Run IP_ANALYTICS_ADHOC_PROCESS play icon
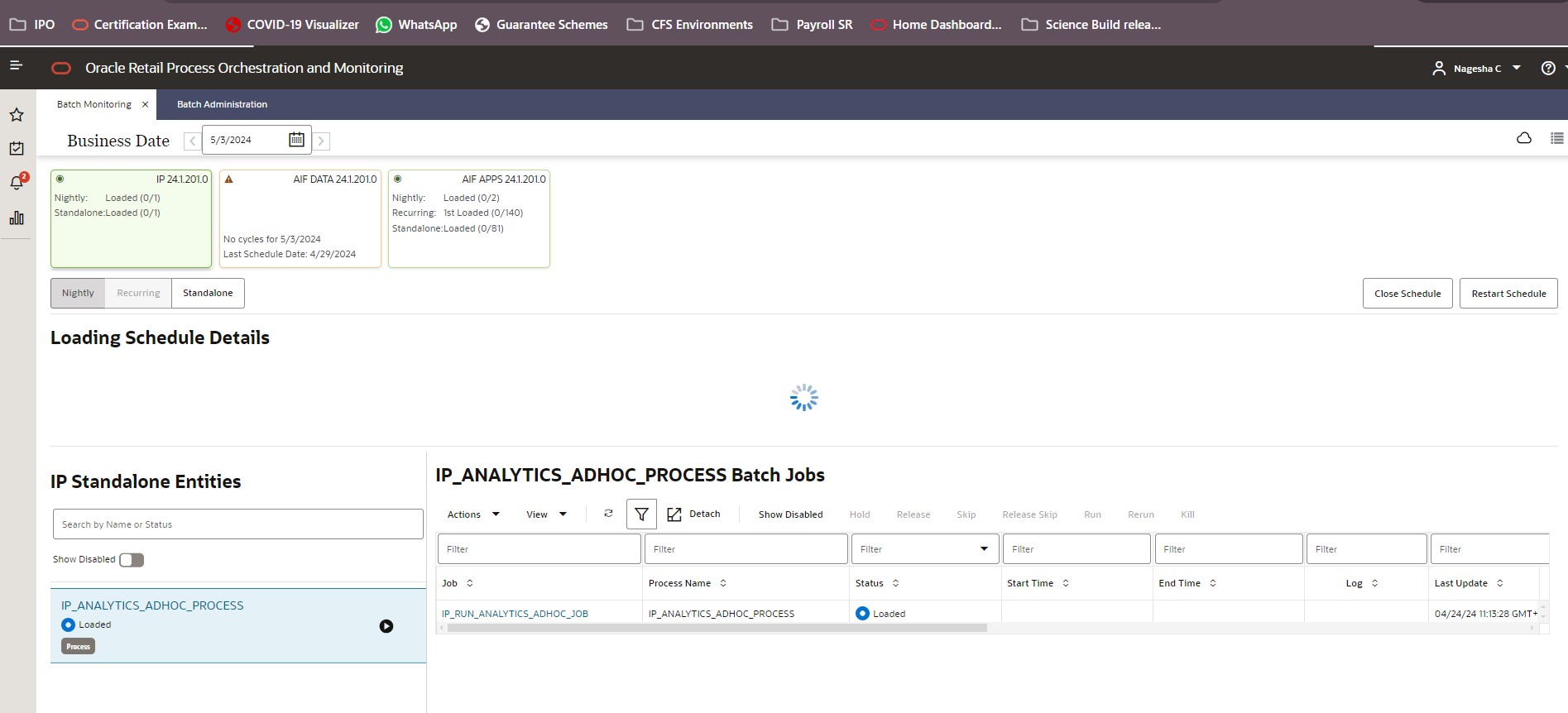1568x713 pixels. [386, 626]
